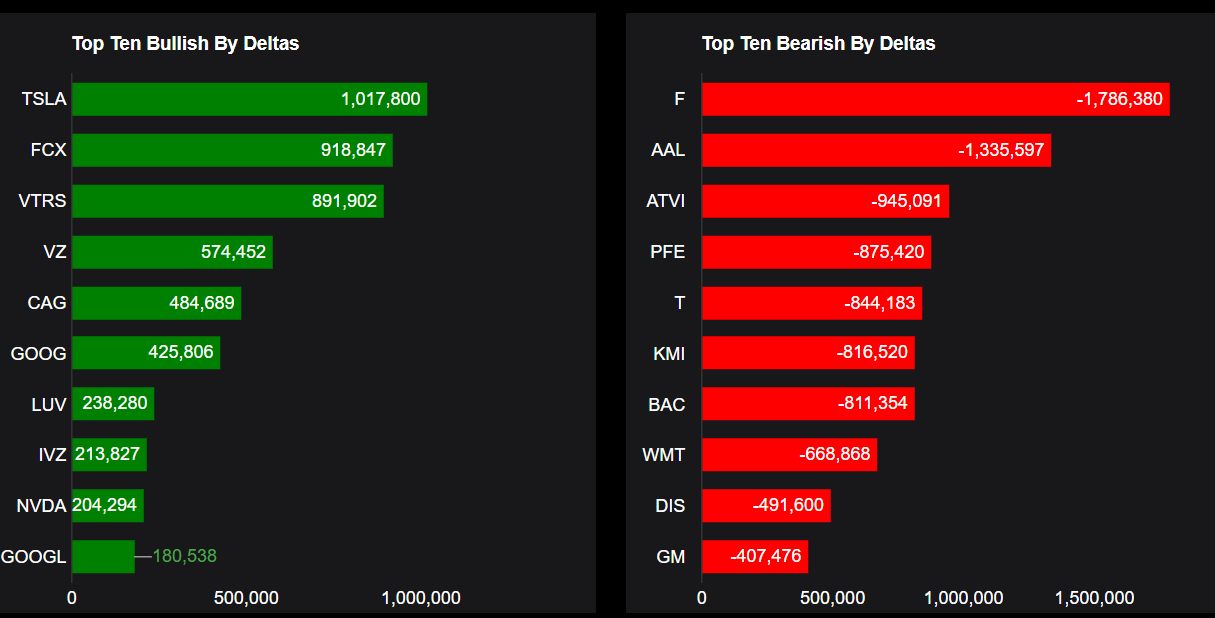Image resolution: width=1215 pixels, height=618 pixels.
Task: Click the VTRS bar showing 891,902
Action: pos(227,201)
